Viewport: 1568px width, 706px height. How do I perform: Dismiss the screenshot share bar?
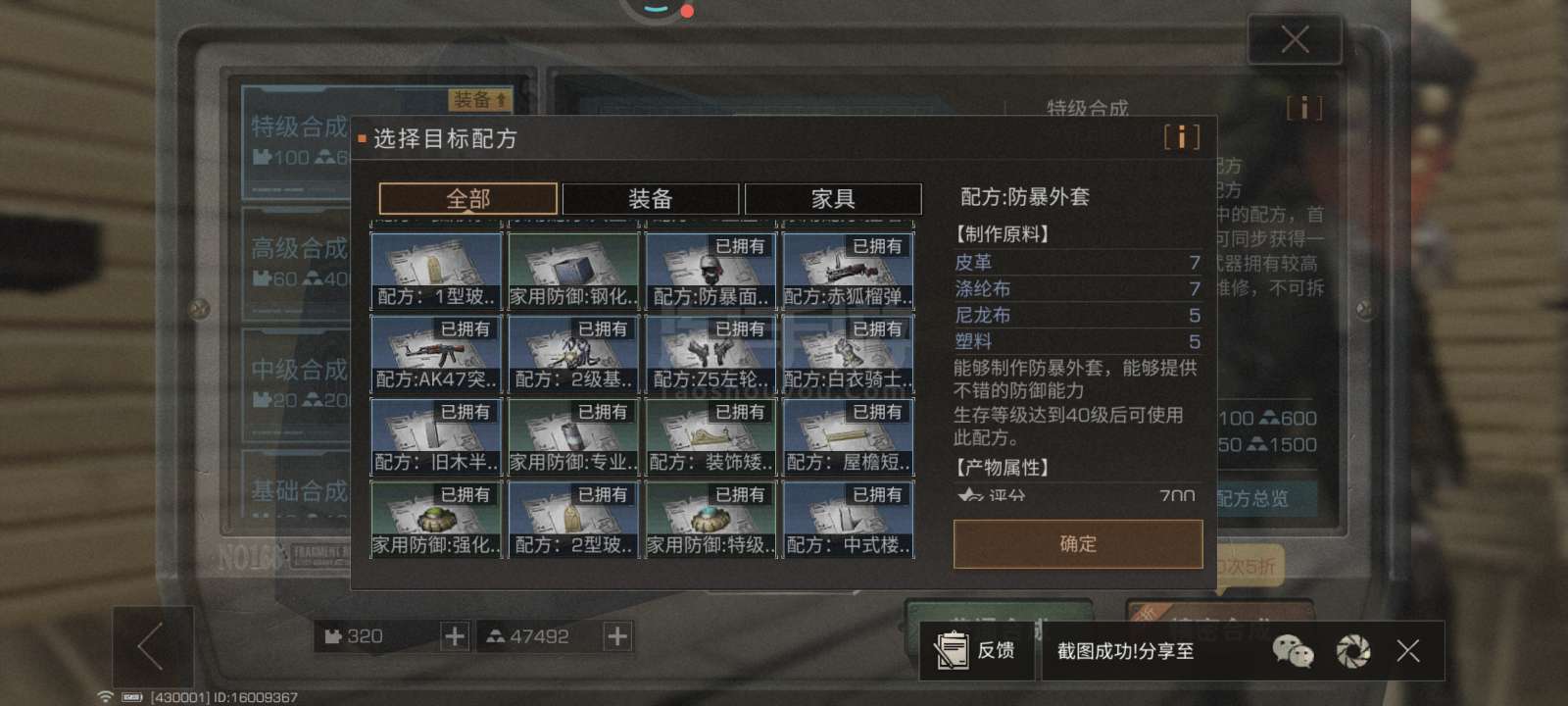point(1408,650)
